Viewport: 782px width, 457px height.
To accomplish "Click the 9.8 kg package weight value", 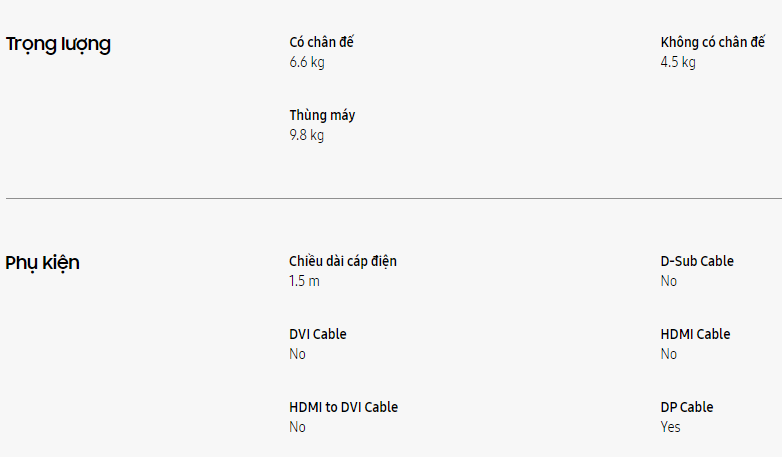I will click(x=307, y=135).
